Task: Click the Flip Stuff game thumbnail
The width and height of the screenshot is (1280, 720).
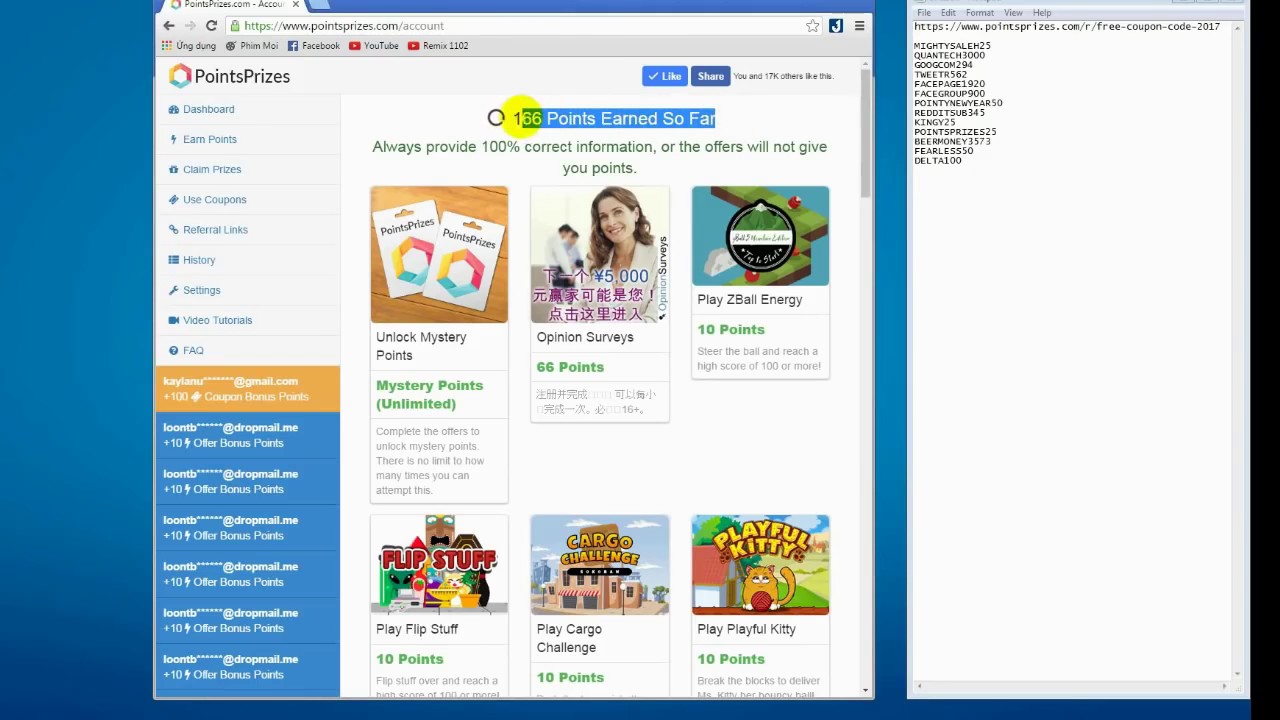Action: (x=439, y=565)
